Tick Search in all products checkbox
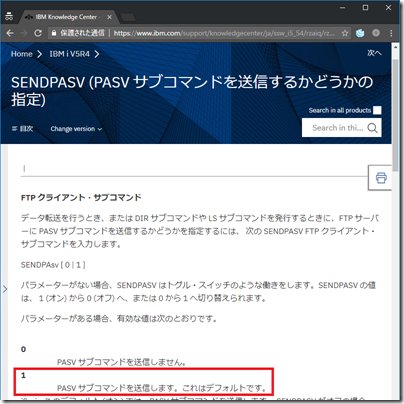Viewport: 404px width, 404px height. 377,110
